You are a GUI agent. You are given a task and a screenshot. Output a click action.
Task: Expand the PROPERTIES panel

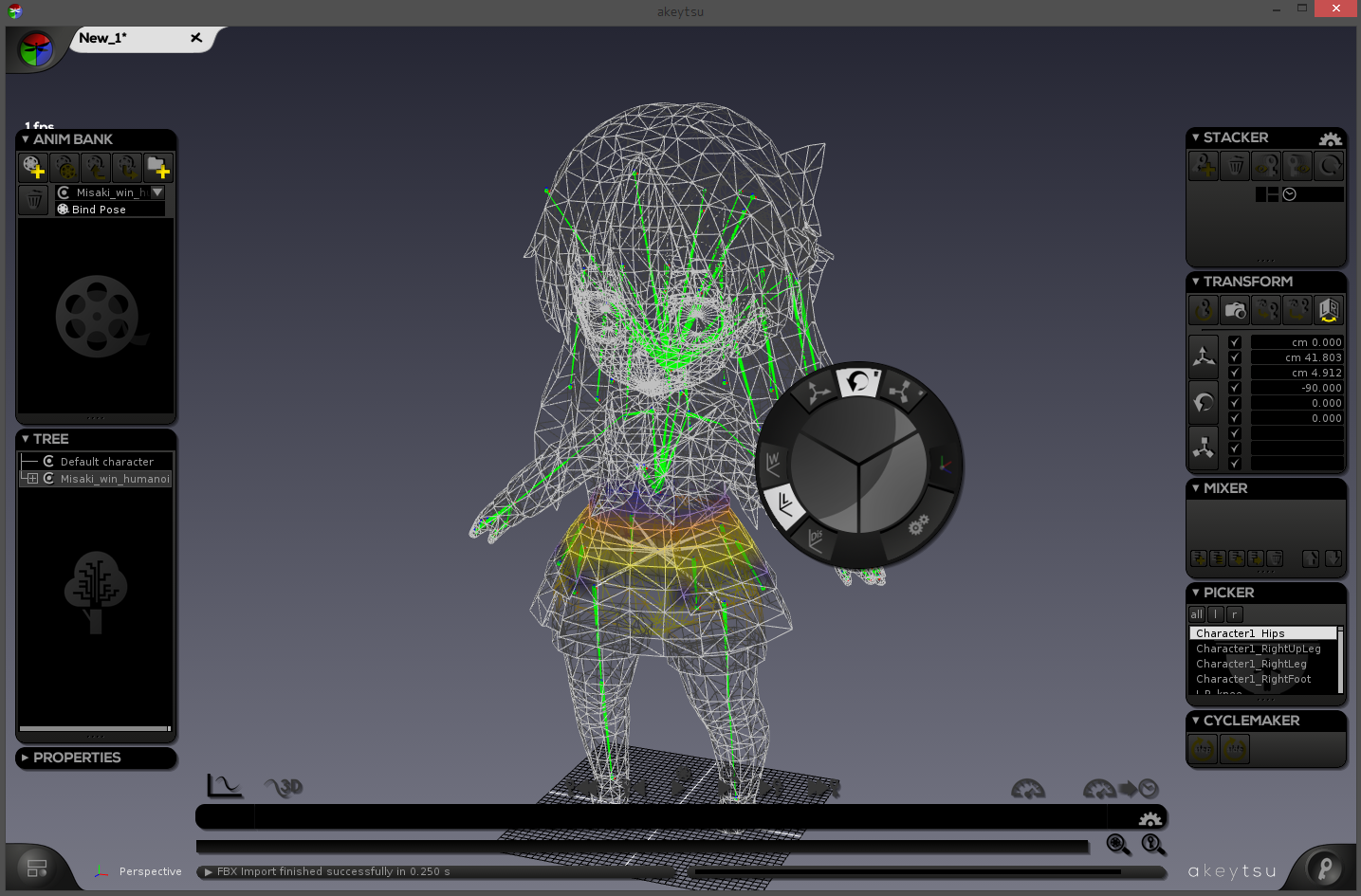pos(26,758)
